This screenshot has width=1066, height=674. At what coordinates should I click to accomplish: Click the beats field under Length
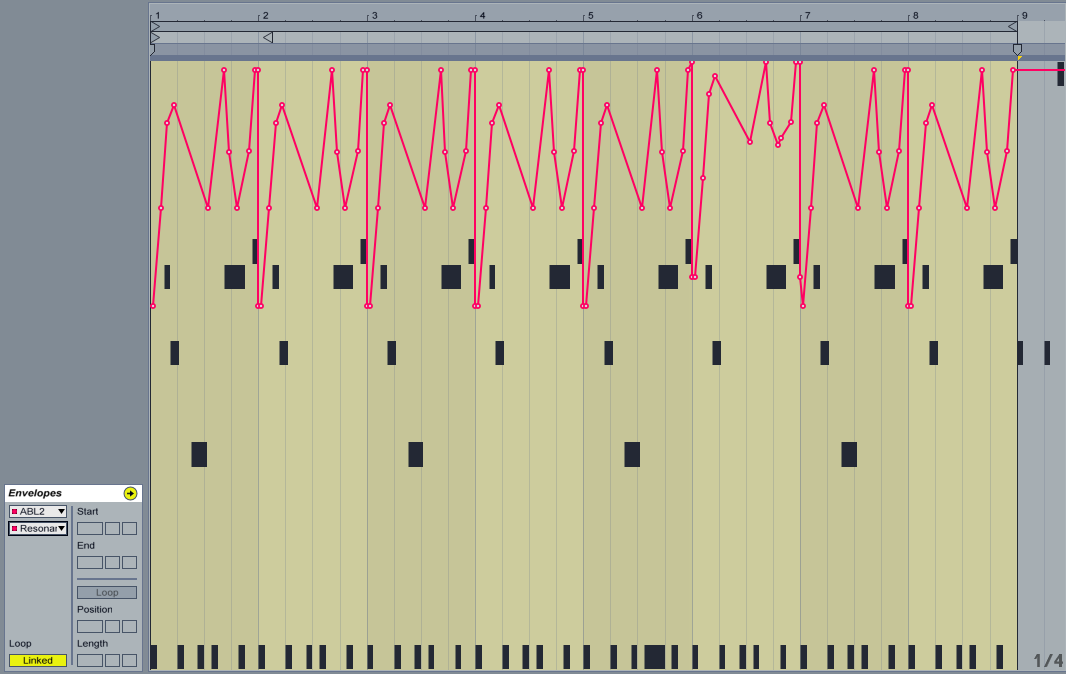(x=112, y=660)
